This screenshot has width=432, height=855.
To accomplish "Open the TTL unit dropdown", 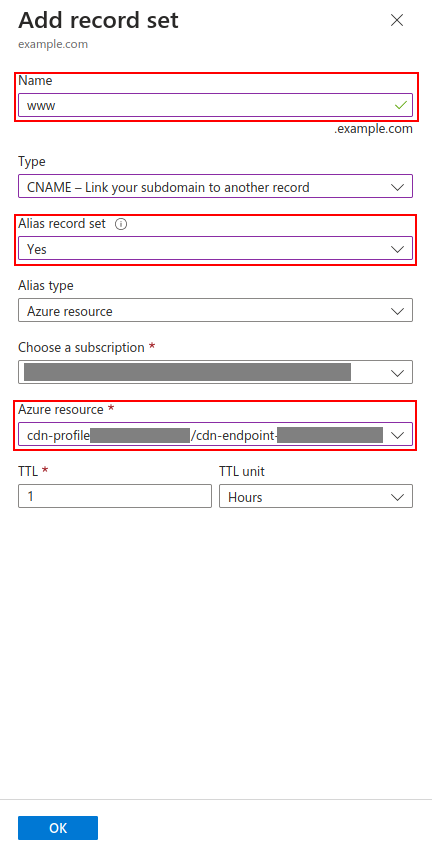I will [316, 496].
